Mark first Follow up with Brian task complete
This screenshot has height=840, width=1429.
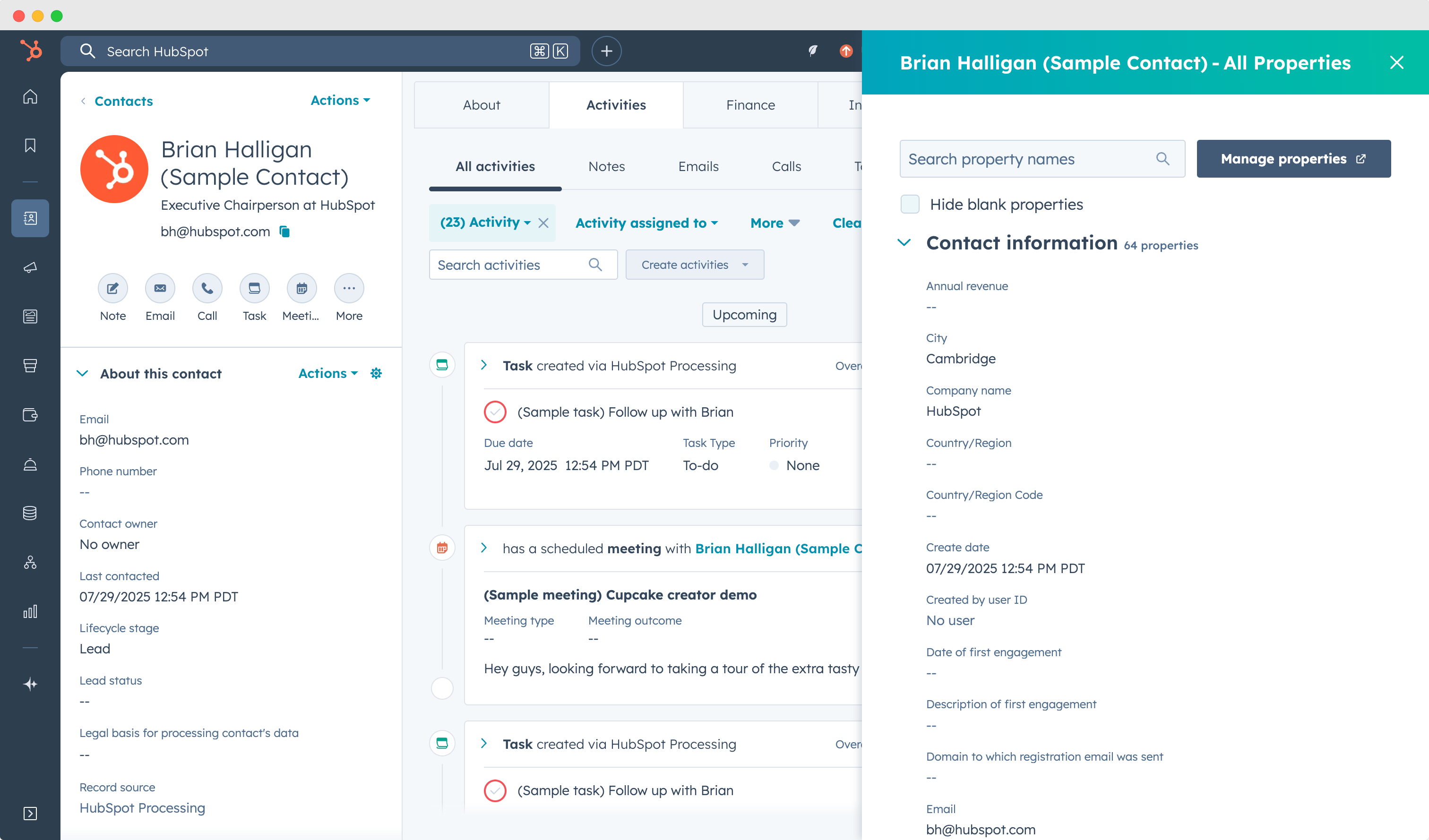495,412
